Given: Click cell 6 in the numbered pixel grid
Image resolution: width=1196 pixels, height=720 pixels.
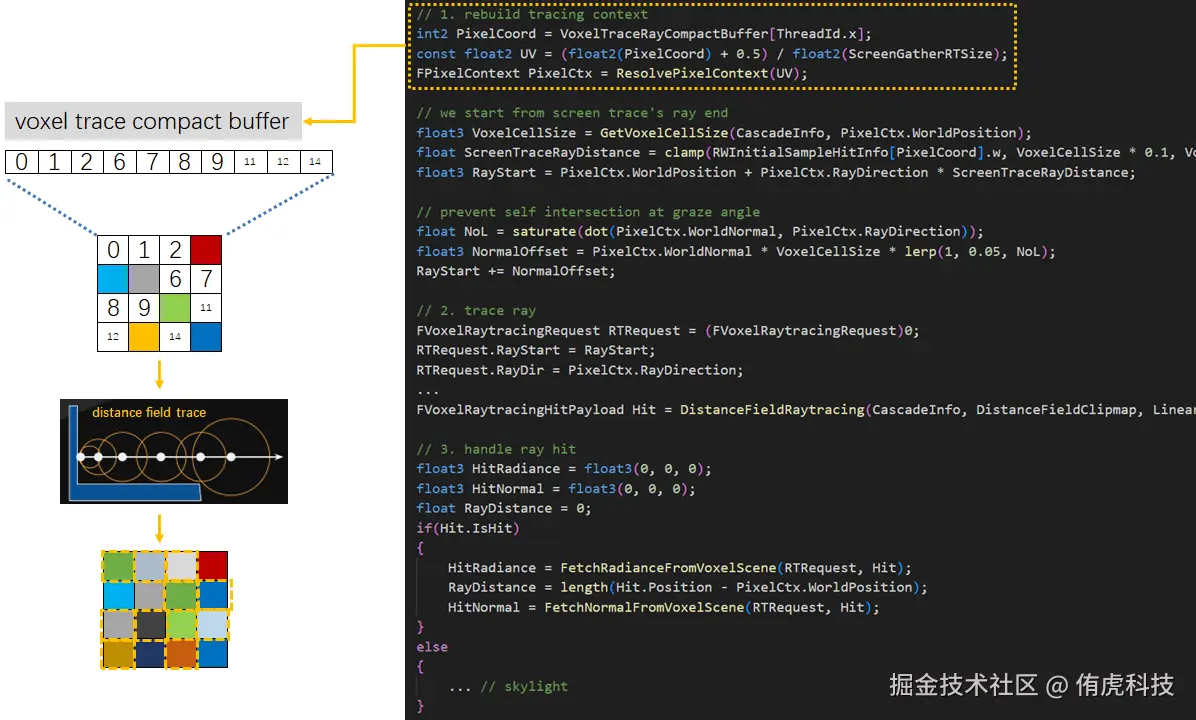Looking at the screenshot, I should [x=175, y=279].
